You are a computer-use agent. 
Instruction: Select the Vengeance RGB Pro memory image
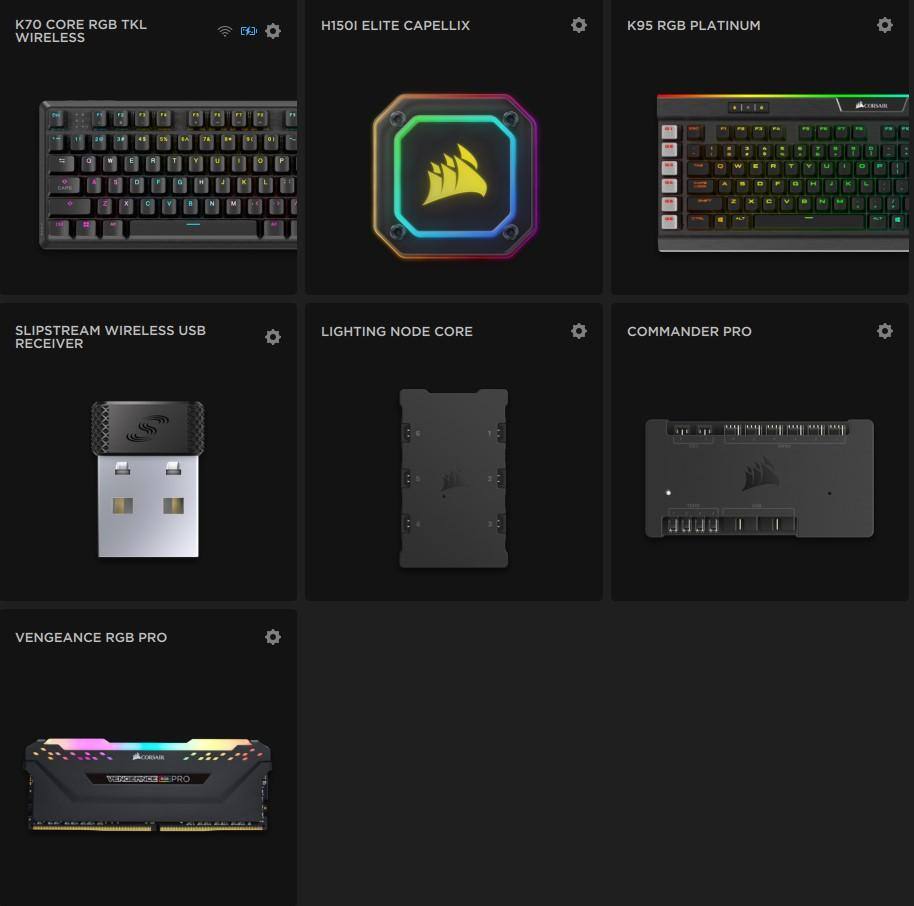click(148, 785)
